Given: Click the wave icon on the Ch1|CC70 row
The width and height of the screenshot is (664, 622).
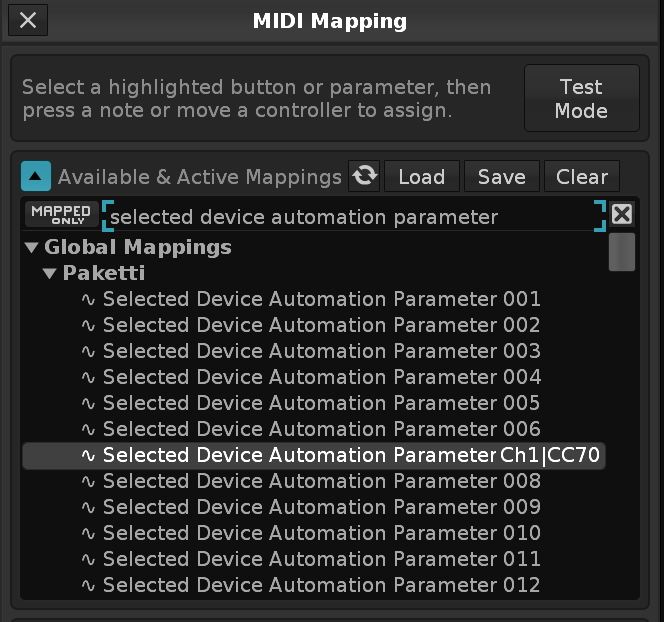Looking at the screenshot, I should point(88,455).
